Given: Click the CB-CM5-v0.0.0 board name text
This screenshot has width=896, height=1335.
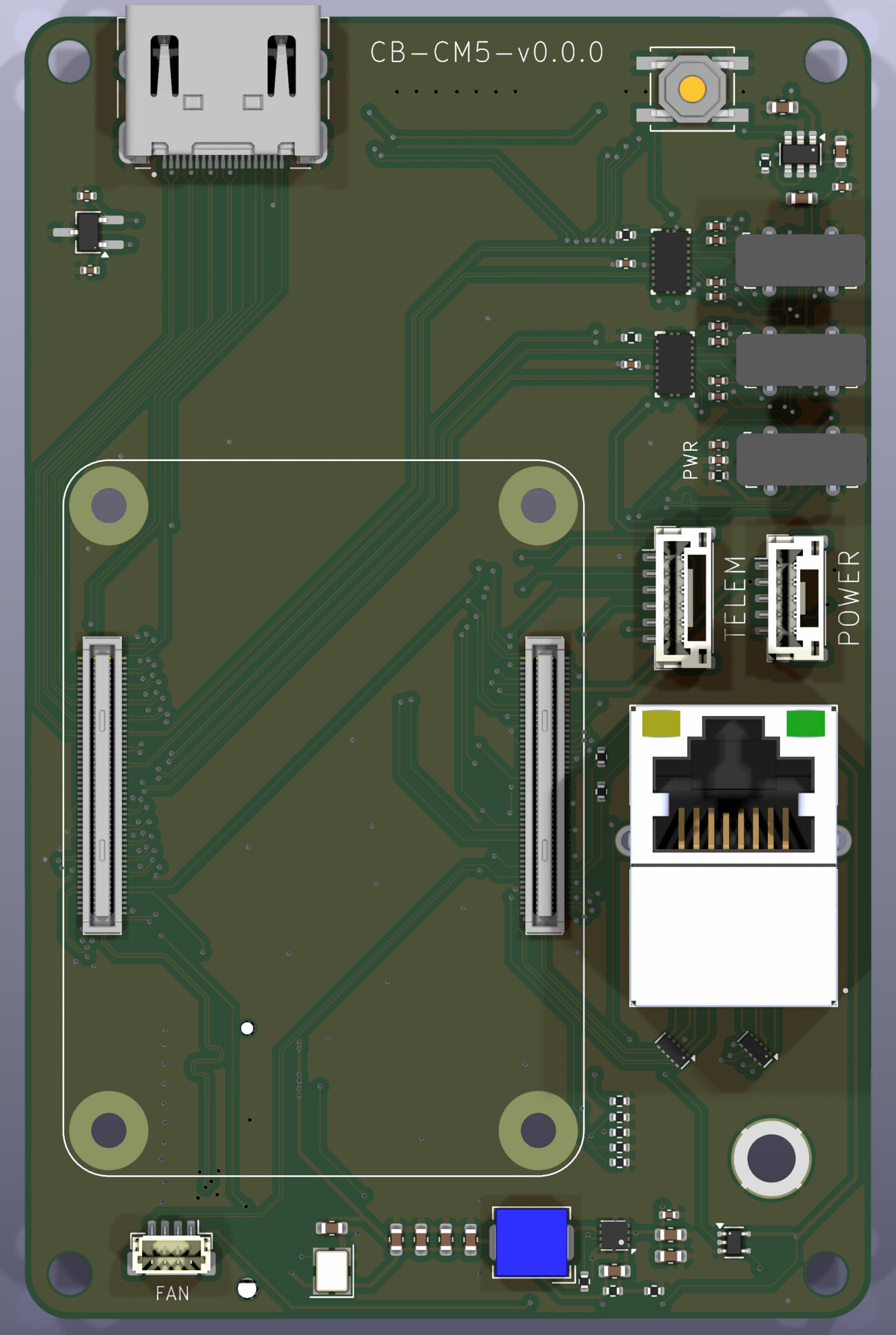Looking at the screenshot, I should 487,52.
